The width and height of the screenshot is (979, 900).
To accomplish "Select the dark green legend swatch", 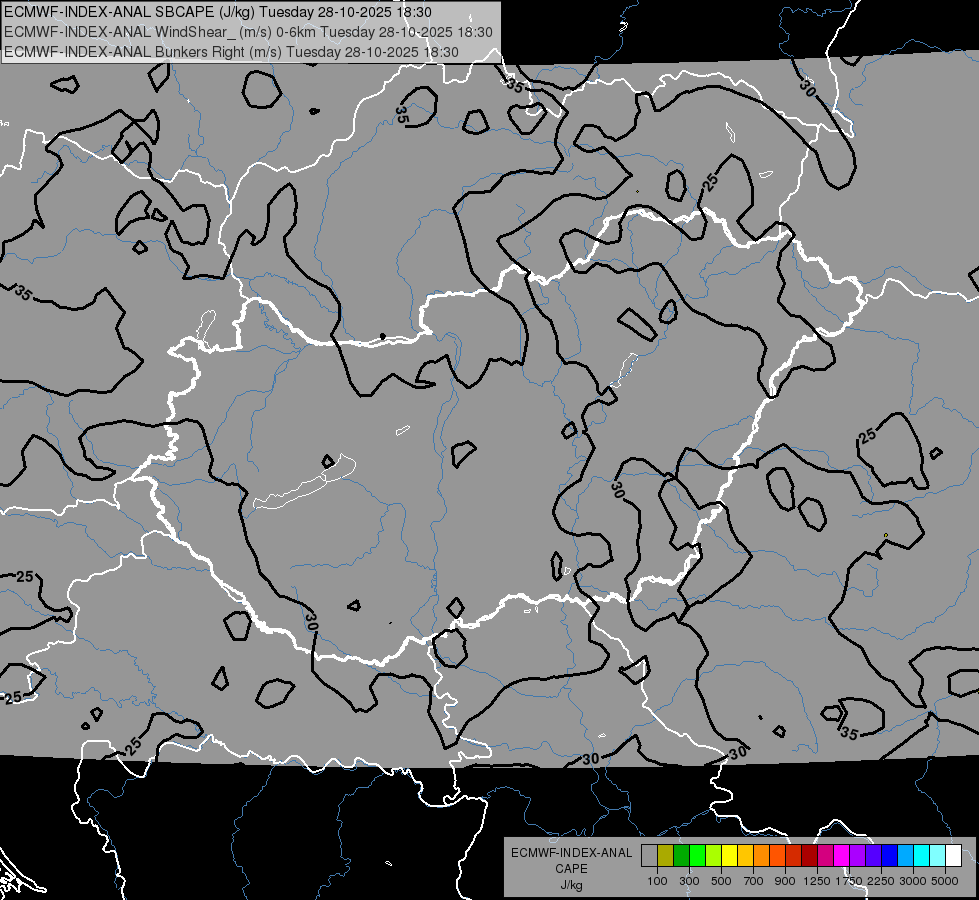I will tap(681, 856).
